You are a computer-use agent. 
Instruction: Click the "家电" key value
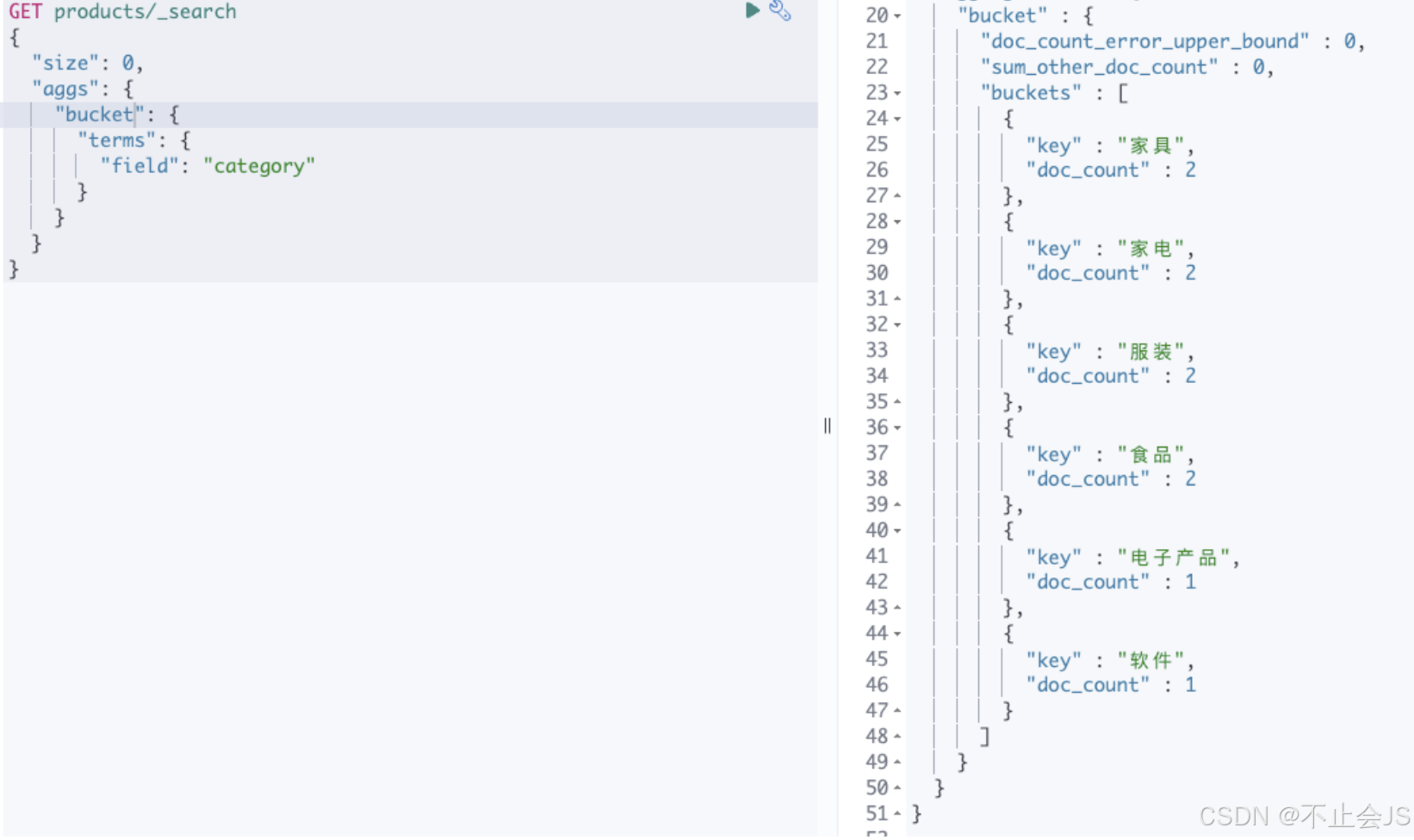coord(1150,248)
